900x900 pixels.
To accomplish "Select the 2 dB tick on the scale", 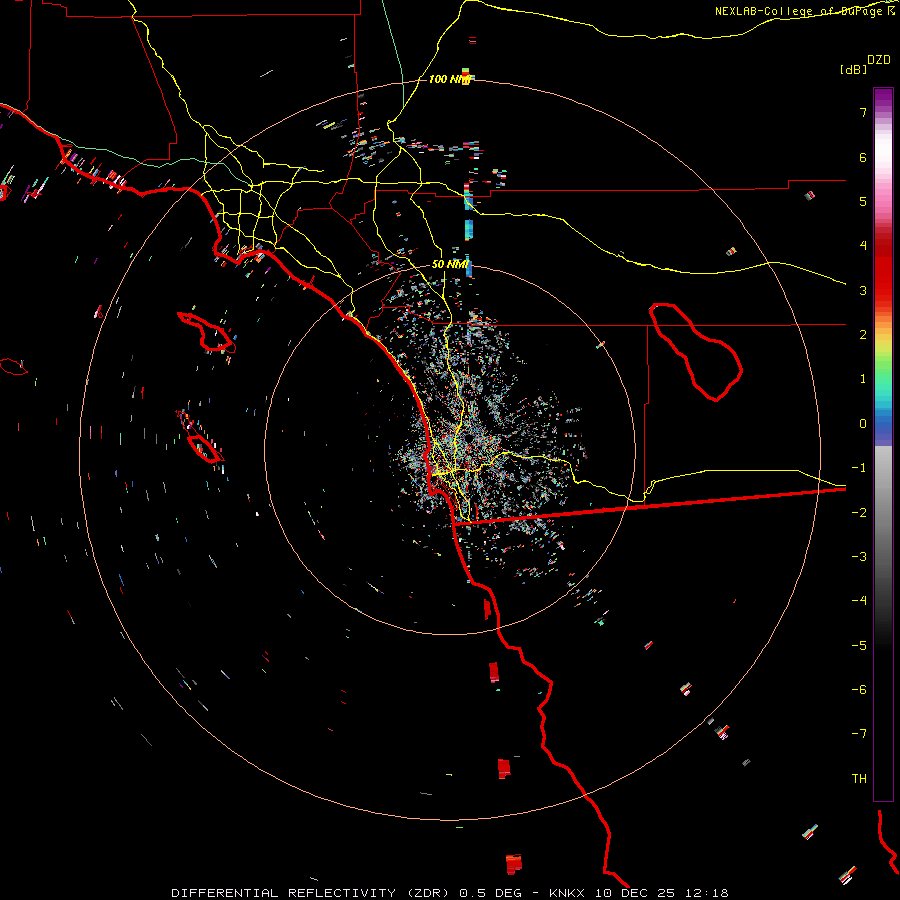I will [863, 335].
